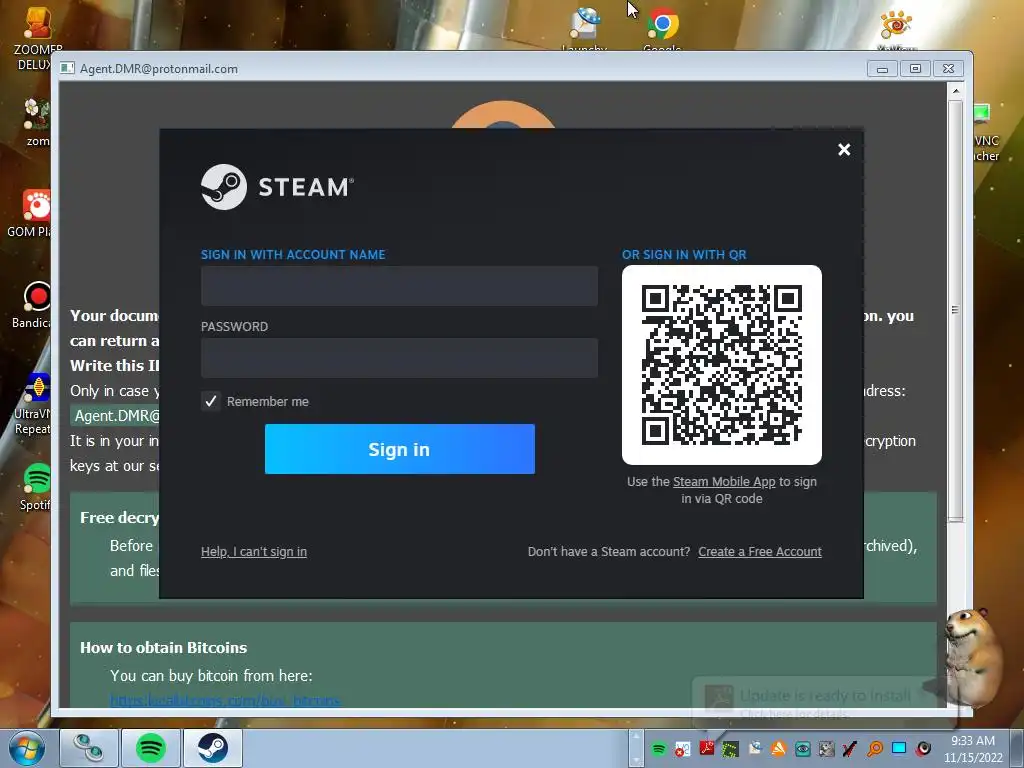Focus the Password input field
The width and height of the screenshot is (1024, 768).
[399, 358]
